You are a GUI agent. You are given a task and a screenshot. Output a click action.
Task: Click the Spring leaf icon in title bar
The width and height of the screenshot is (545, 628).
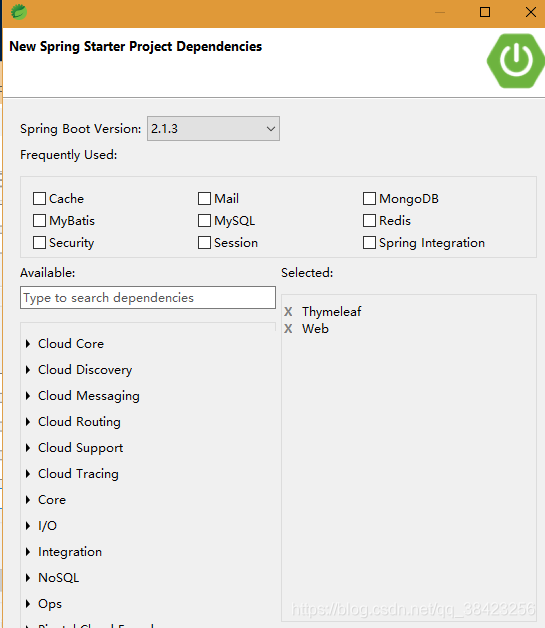[x=18, y=12]
